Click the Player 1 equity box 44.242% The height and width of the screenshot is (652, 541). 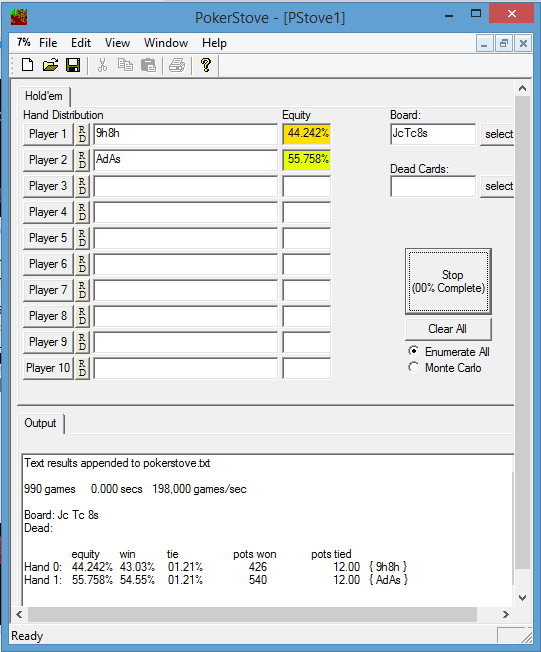[x=307, y=134]
